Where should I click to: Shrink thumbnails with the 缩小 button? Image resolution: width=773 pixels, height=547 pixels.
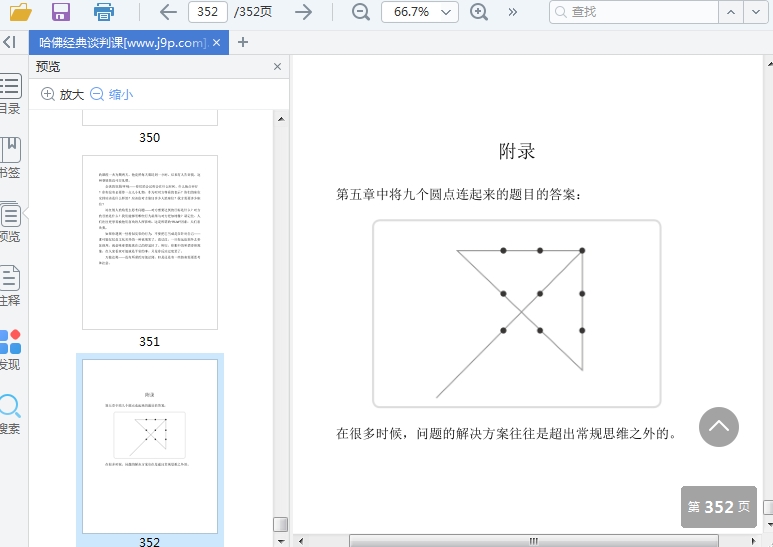coord(112,94)
